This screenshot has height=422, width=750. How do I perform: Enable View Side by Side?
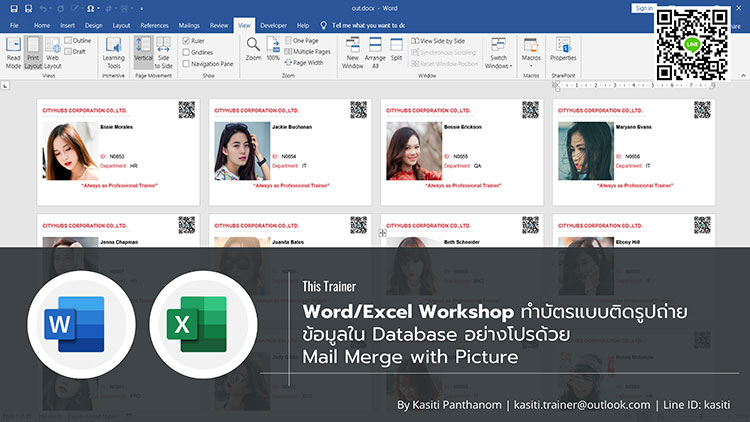(438, 41)
